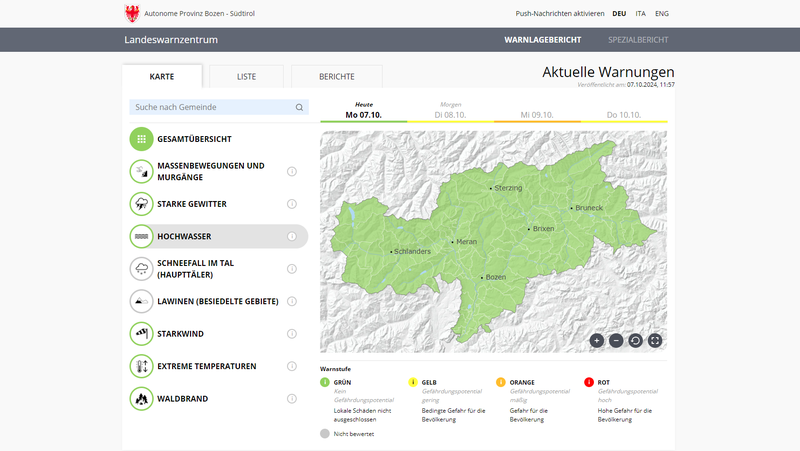The width and height of the screenshot is (800, 451).
Task: Select the Lawinen avalanche icon
Action: point(142,301)
